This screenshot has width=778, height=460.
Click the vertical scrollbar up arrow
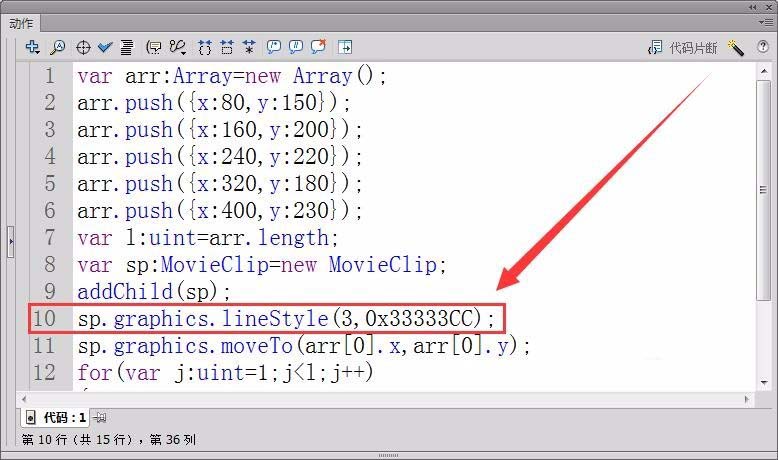click(764, 72)
